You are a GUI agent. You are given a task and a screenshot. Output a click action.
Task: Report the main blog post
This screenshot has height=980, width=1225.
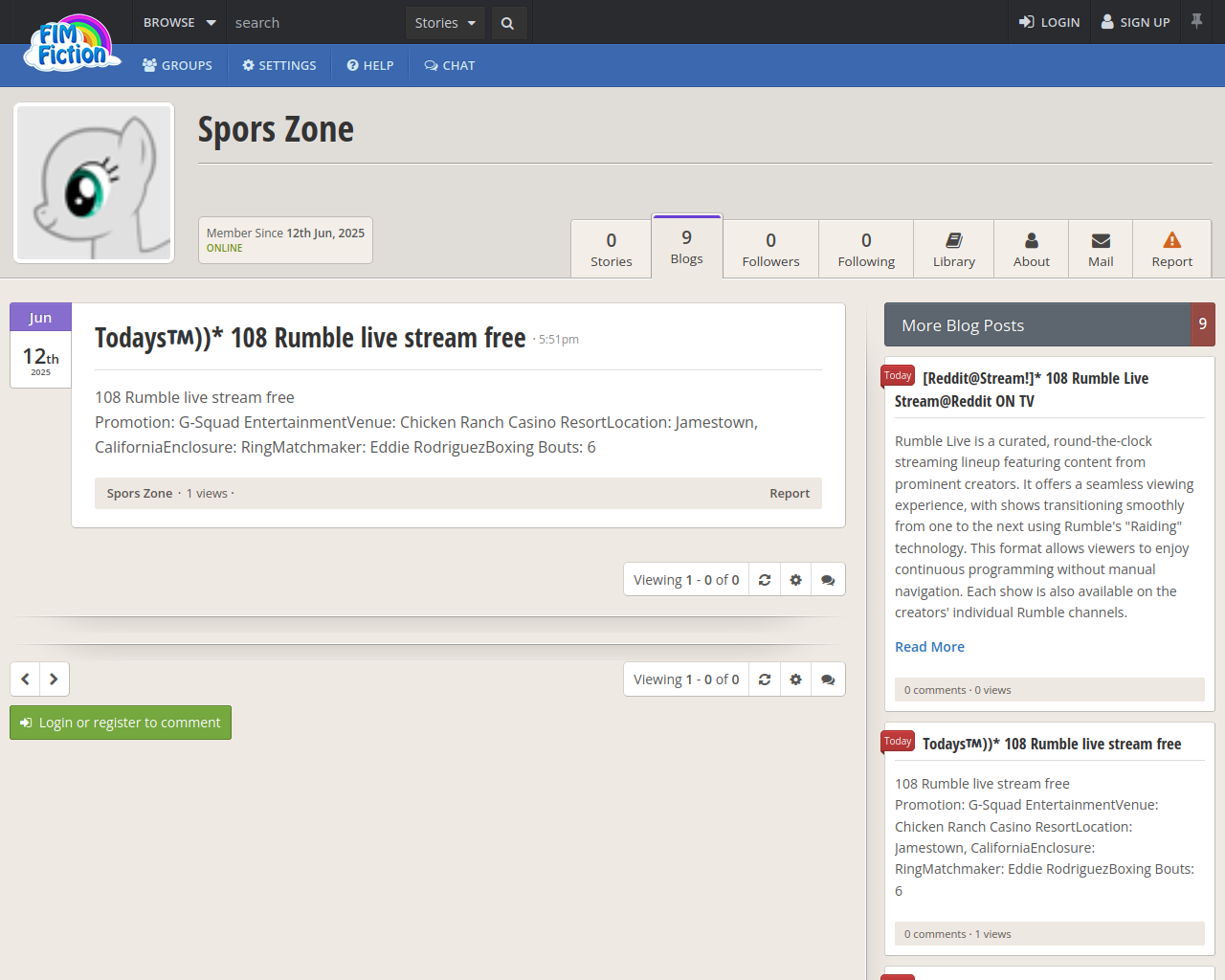pos(790,494)
